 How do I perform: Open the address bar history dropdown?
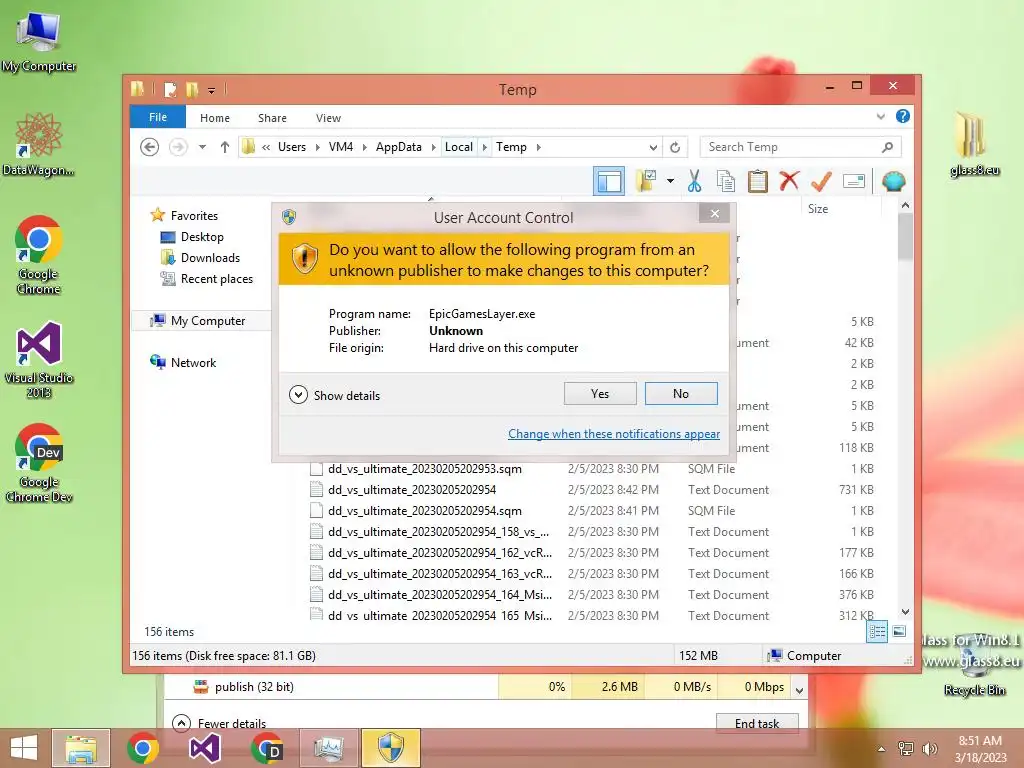[653, 148]
